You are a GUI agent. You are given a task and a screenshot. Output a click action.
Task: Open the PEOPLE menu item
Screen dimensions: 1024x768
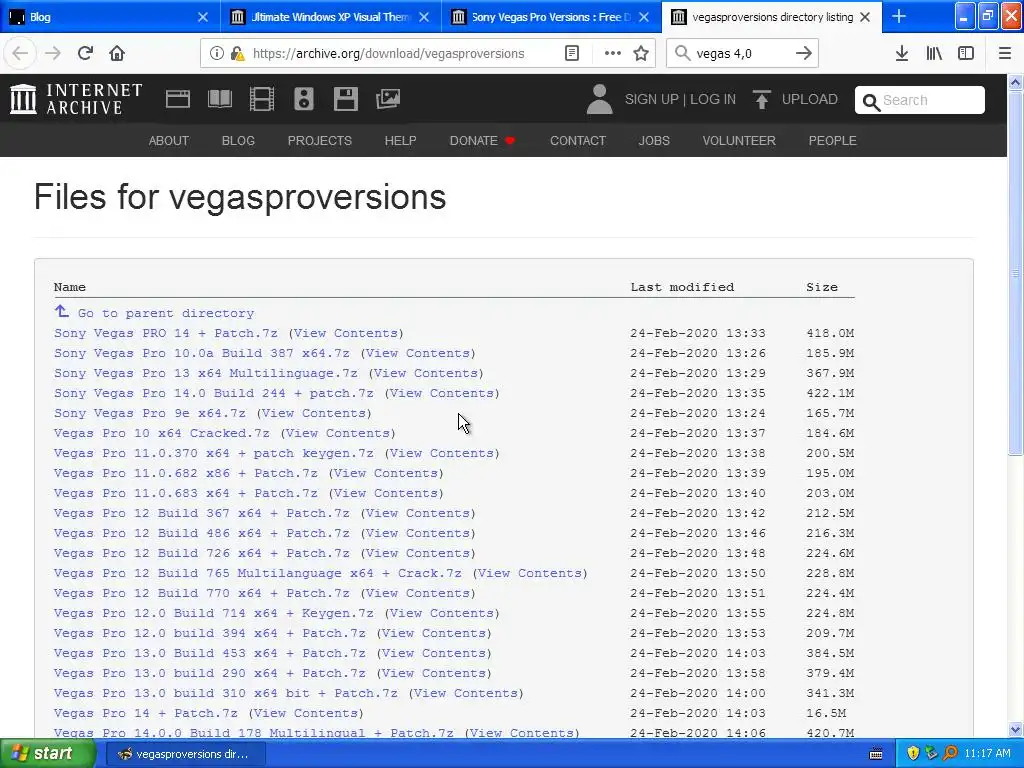(833, 140)
